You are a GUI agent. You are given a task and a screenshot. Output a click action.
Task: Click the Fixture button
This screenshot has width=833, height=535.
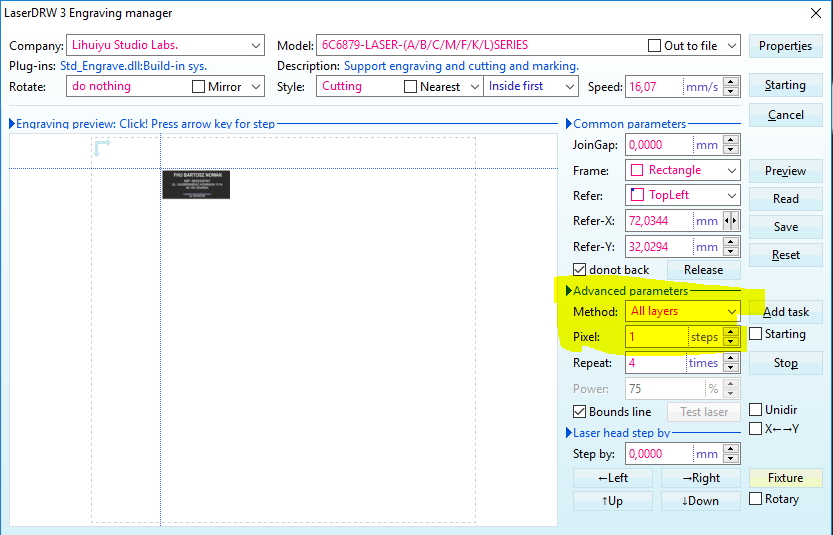(785, 478)
